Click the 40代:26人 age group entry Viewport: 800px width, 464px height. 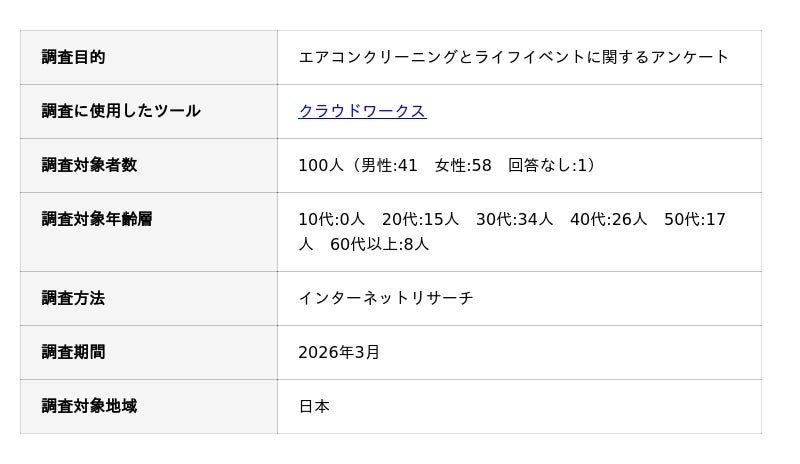click(x=608, y=219)
